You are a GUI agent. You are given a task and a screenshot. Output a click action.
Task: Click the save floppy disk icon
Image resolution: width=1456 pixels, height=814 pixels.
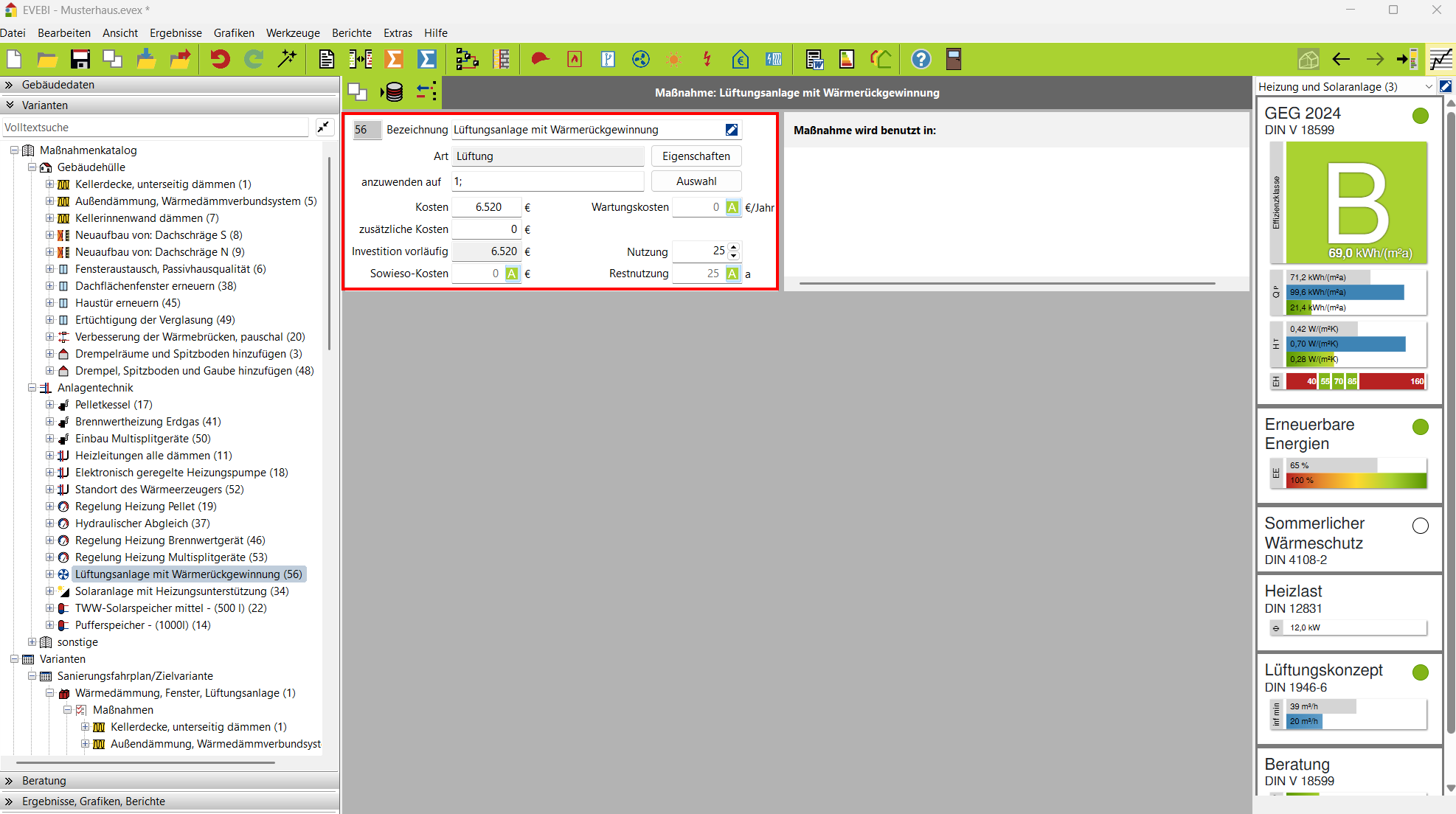pyautogui.click(x=80, y=60)
